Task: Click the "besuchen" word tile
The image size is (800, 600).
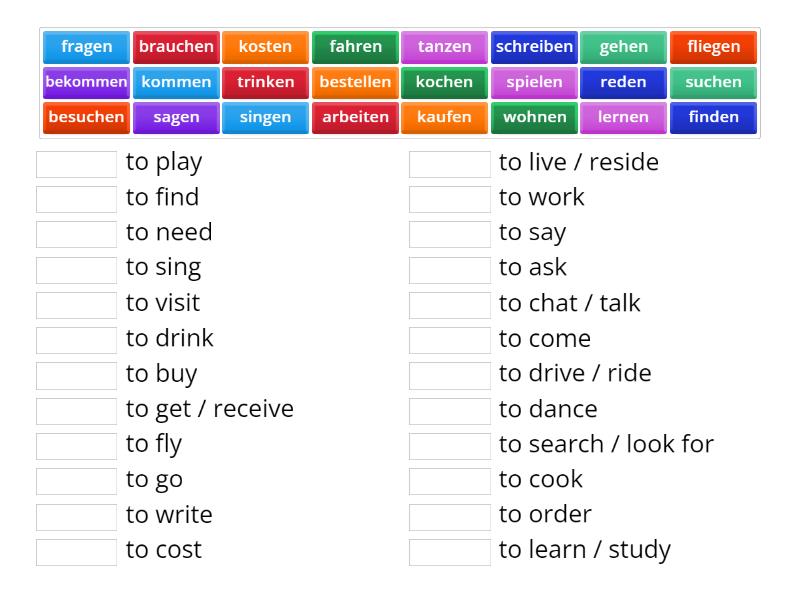Action: coord(86,117)
